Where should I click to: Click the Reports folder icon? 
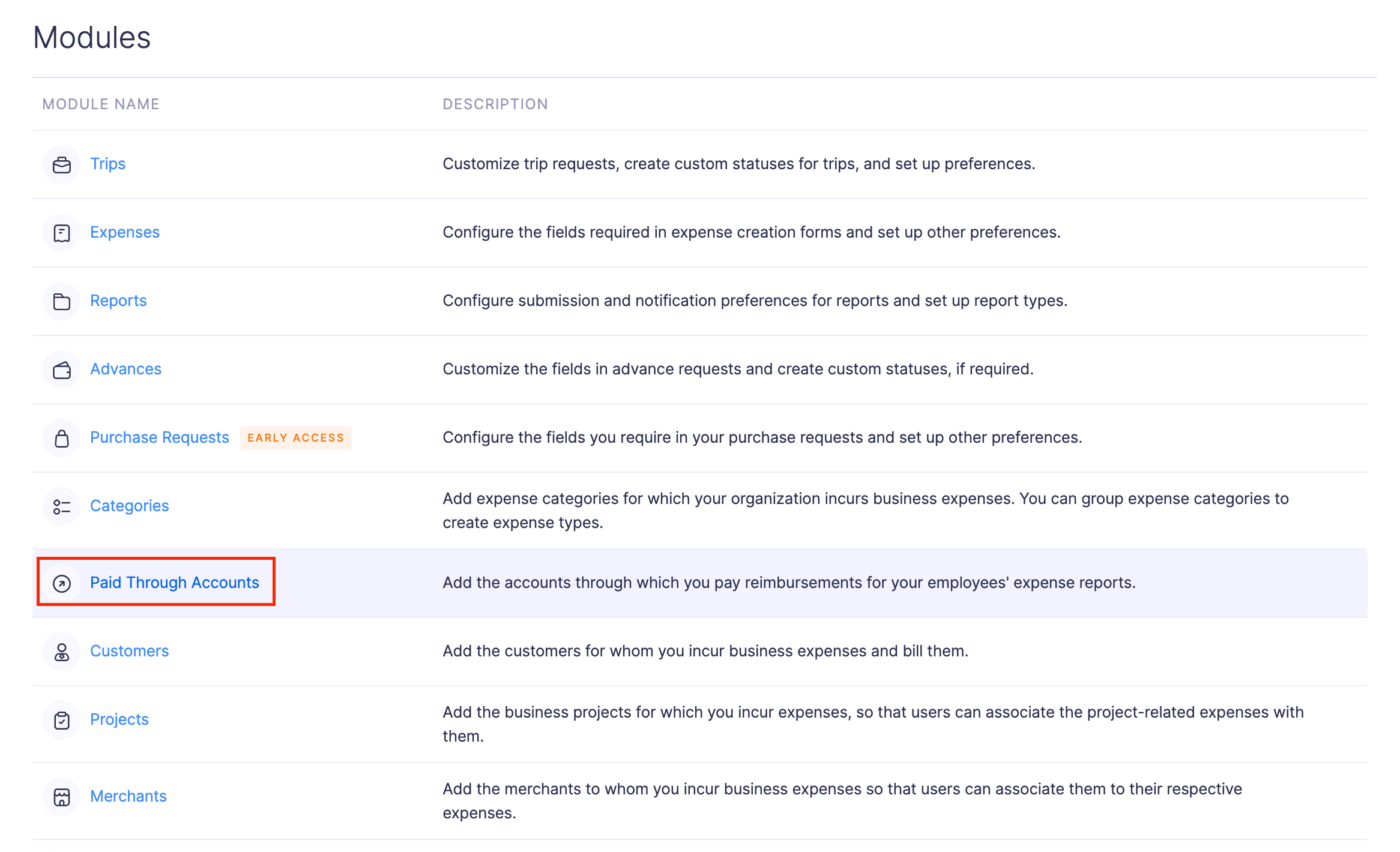point(62,301)
